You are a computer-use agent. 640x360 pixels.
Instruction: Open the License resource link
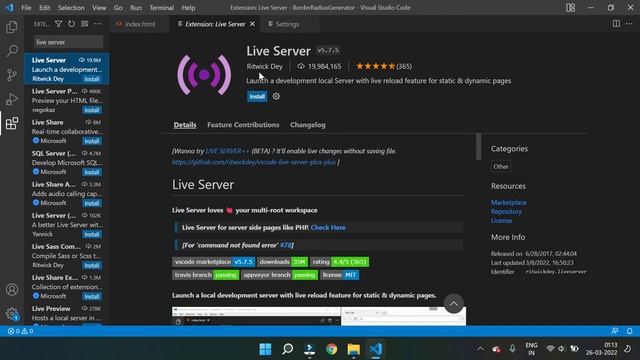tap(501, 220)
